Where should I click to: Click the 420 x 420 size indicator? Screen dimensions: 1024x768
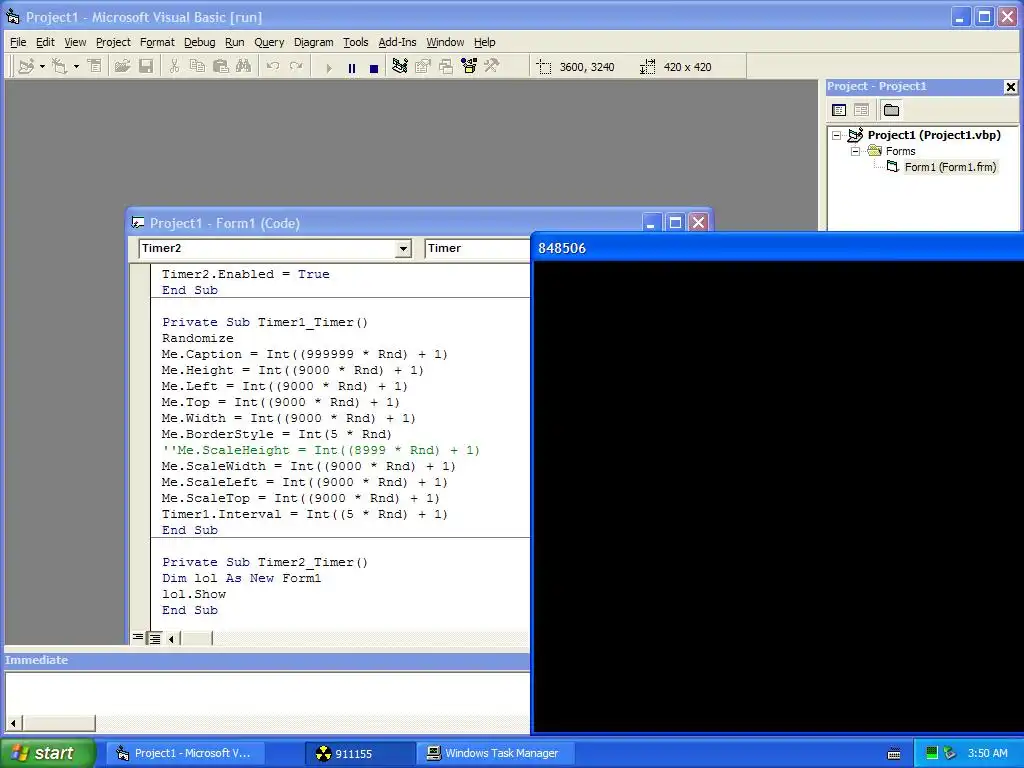point(676,67)
